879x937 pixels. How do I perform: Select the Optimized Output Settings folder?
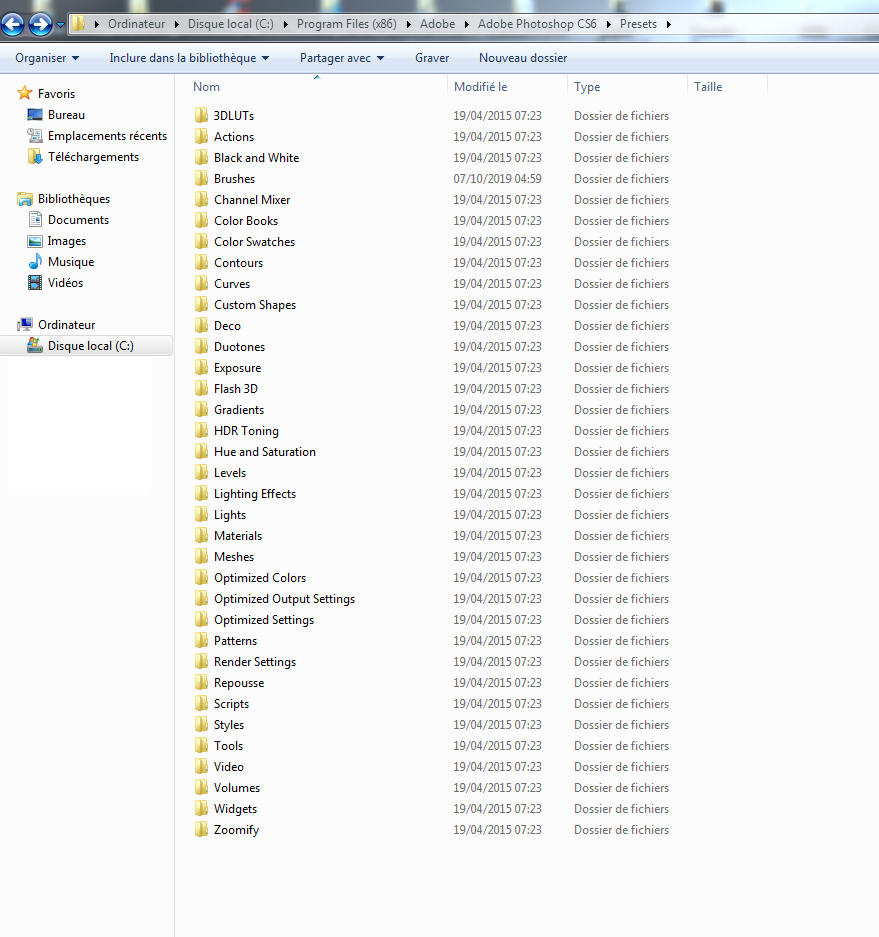[x=284, y=599]
